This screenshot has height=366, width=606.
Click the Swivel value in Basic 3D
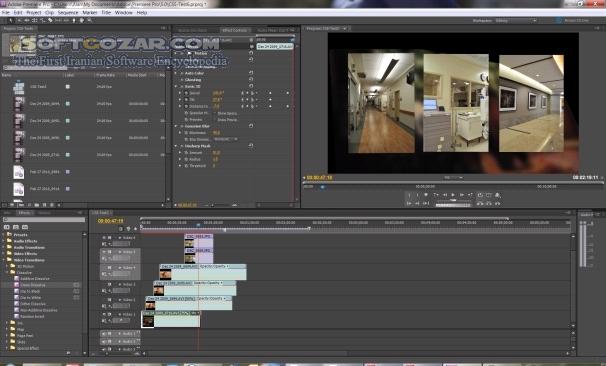218,93
